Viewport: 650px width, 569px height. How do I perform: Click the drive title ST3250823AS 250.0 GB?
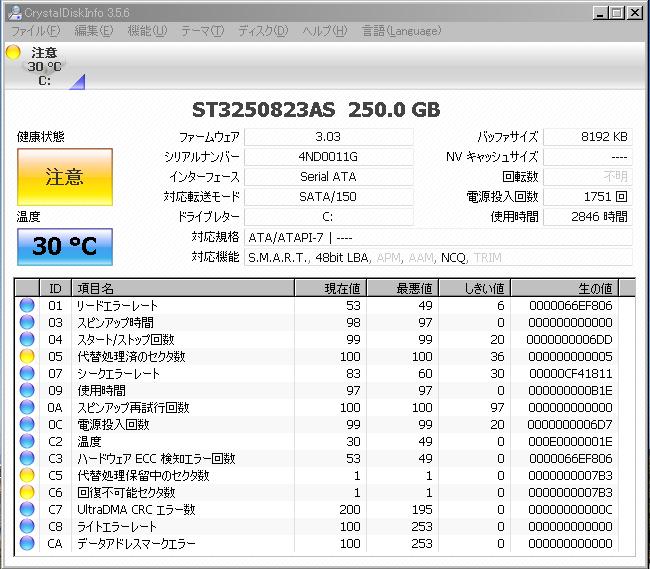point(316,110)
